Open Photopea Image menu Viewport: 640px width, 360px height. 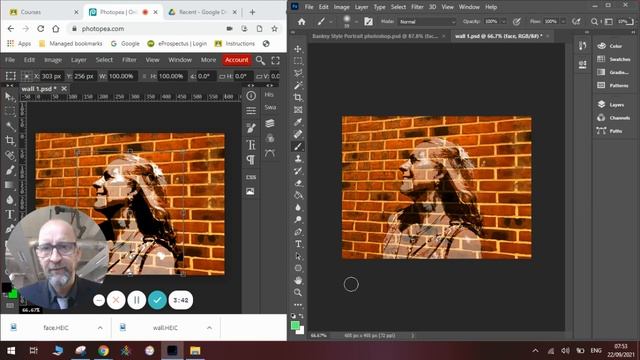53,60
